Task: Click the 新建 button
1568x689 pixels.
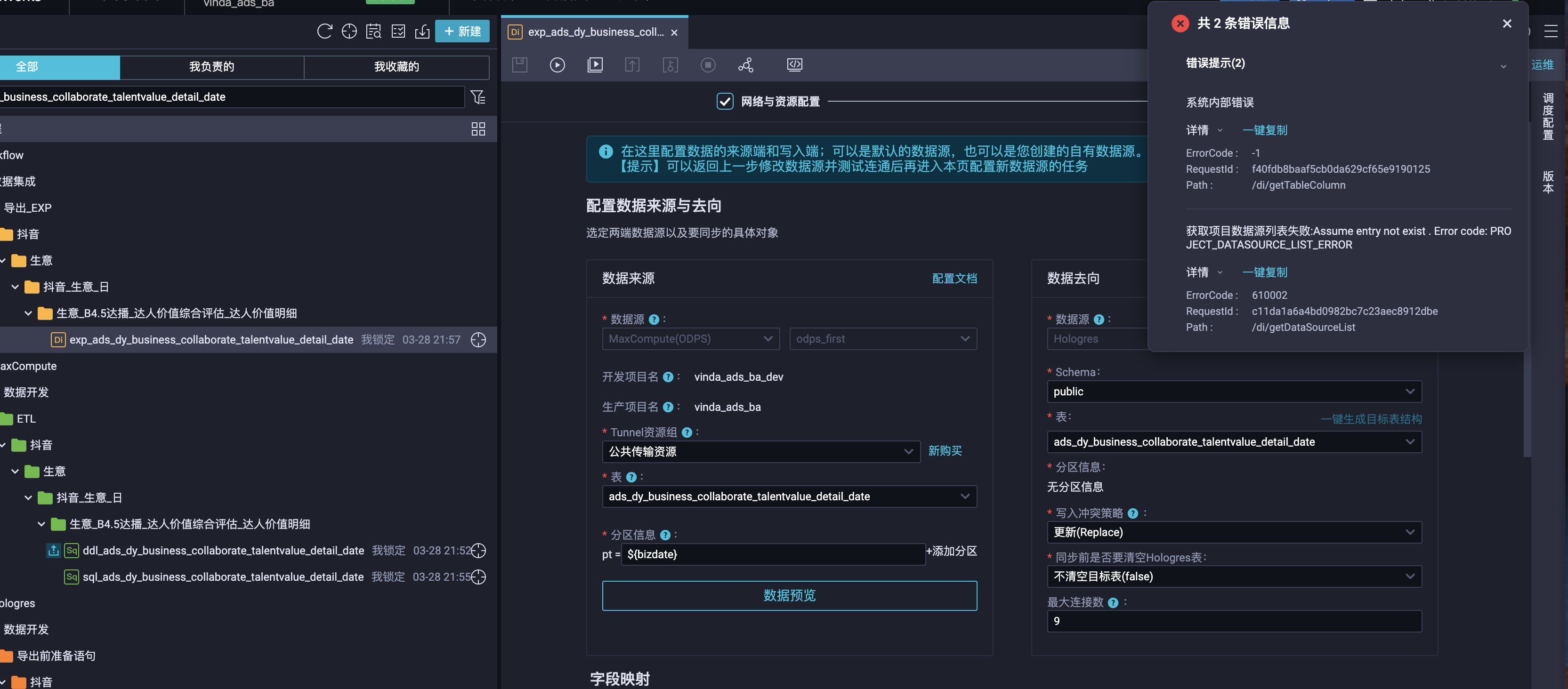Action: [x=462, y=32]
